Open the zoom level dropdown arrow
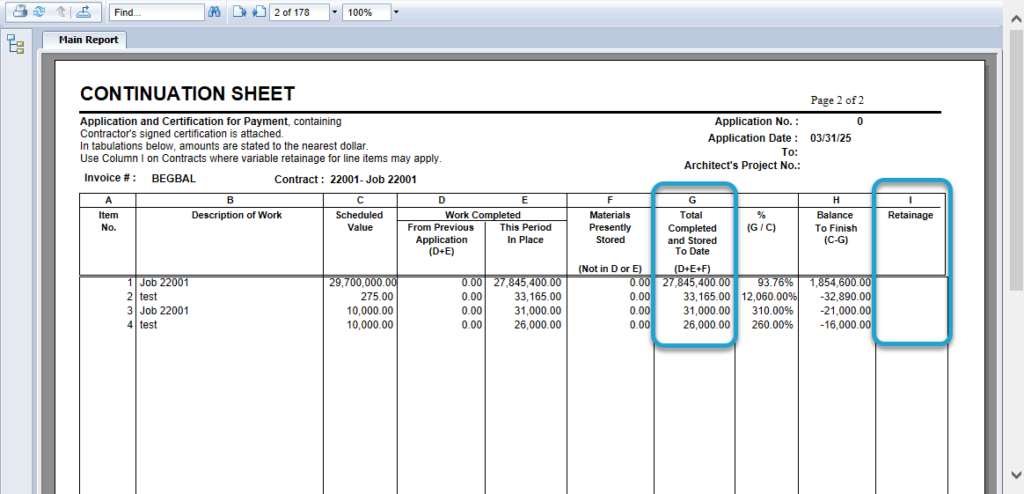 (x=396, y=12)
